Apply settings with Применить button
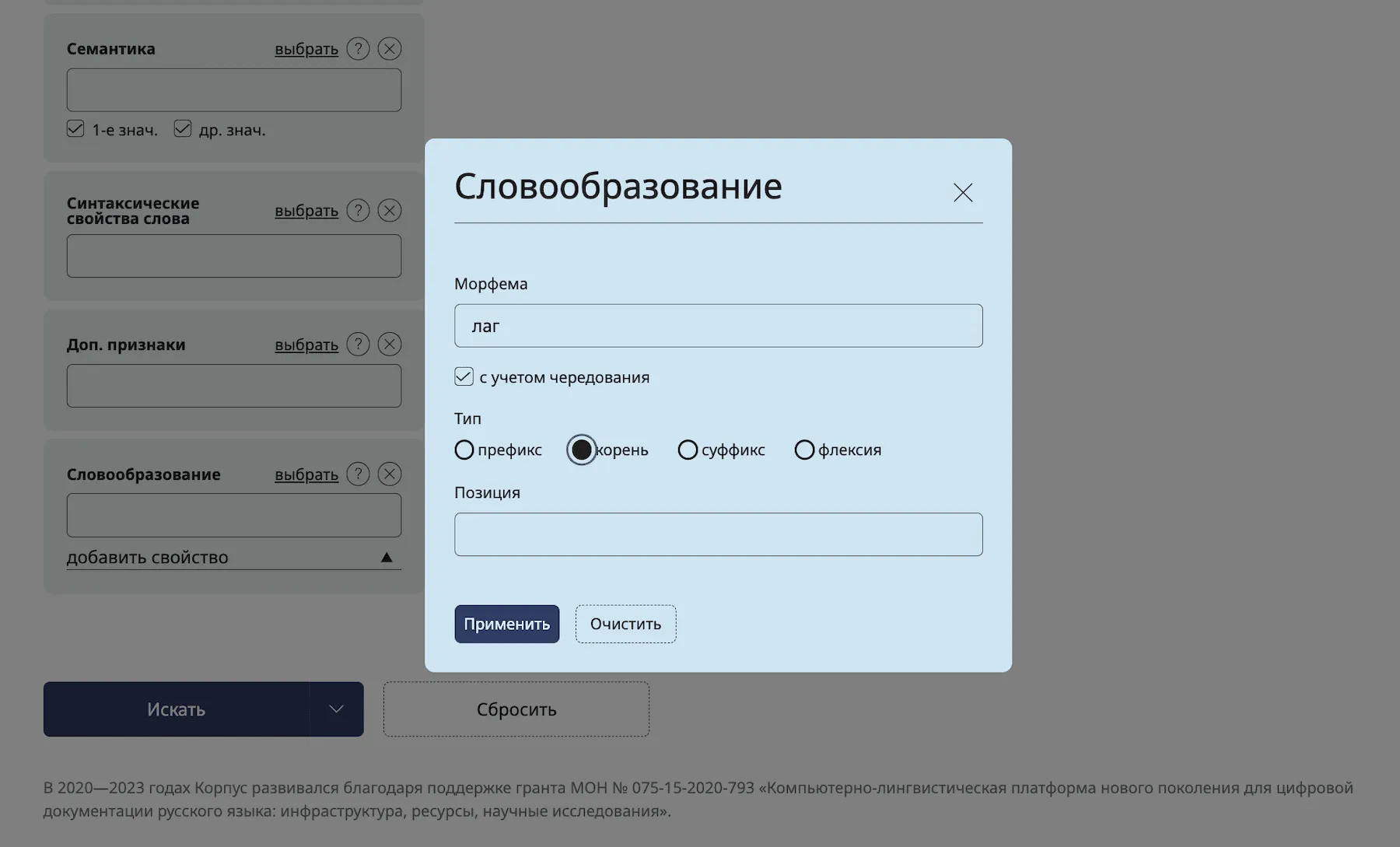This screenshot has height=847, width=1400. click(x=507, y=624)
